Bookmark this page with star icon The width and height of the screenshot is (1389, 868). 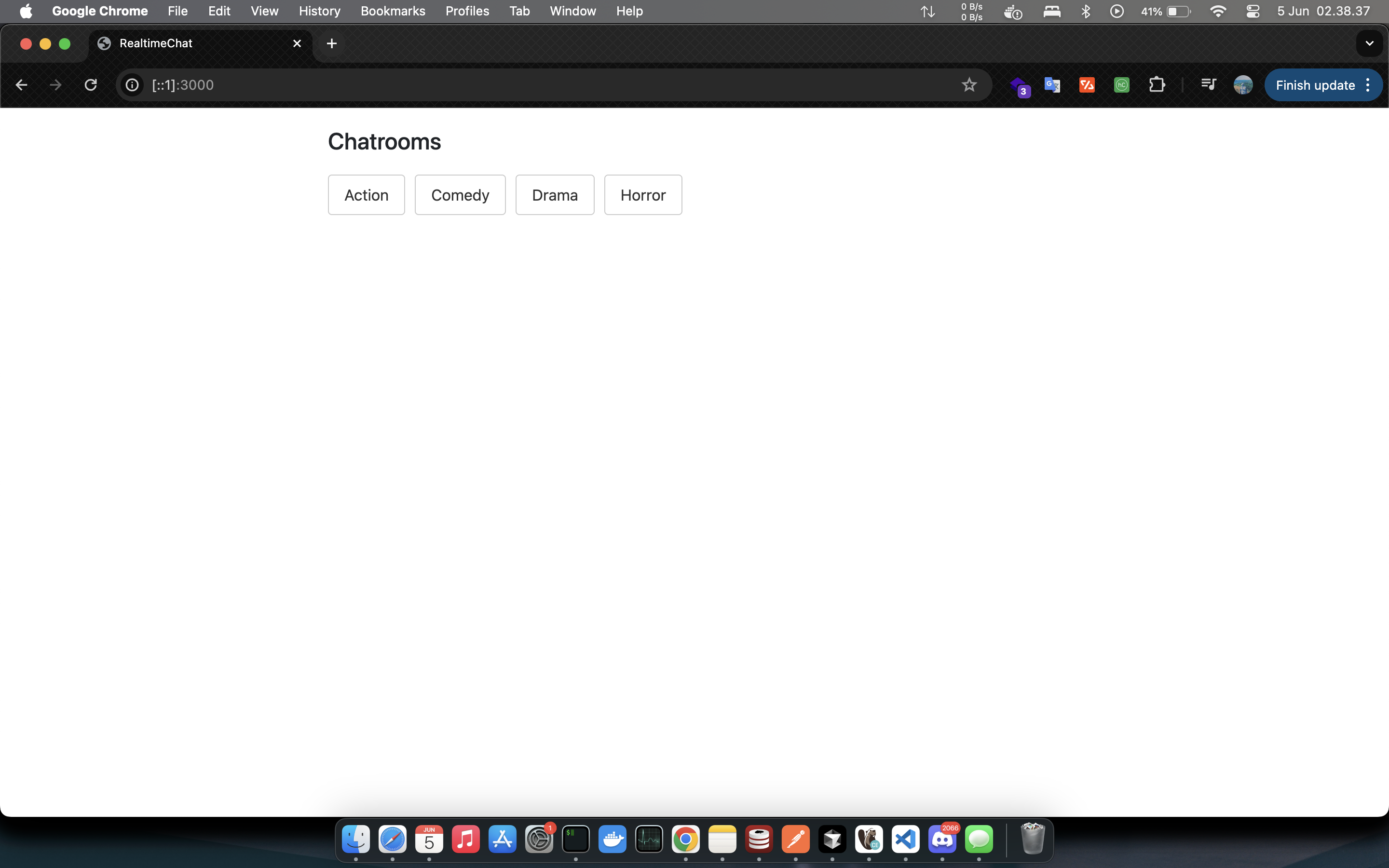coord(969,85)
